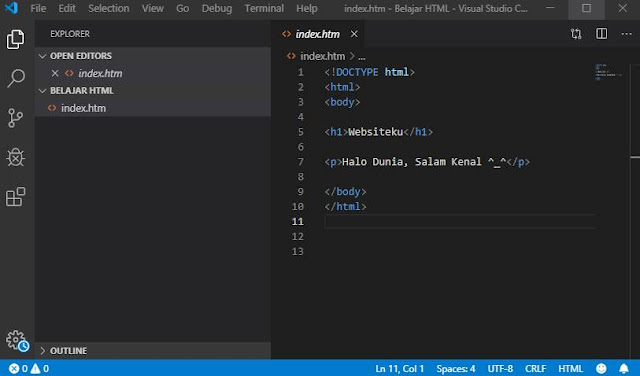Image resolution: width=640 pixels, height=376 pixels.
Task: Change encoding via UTF-8 indicator
Action: 500,369
